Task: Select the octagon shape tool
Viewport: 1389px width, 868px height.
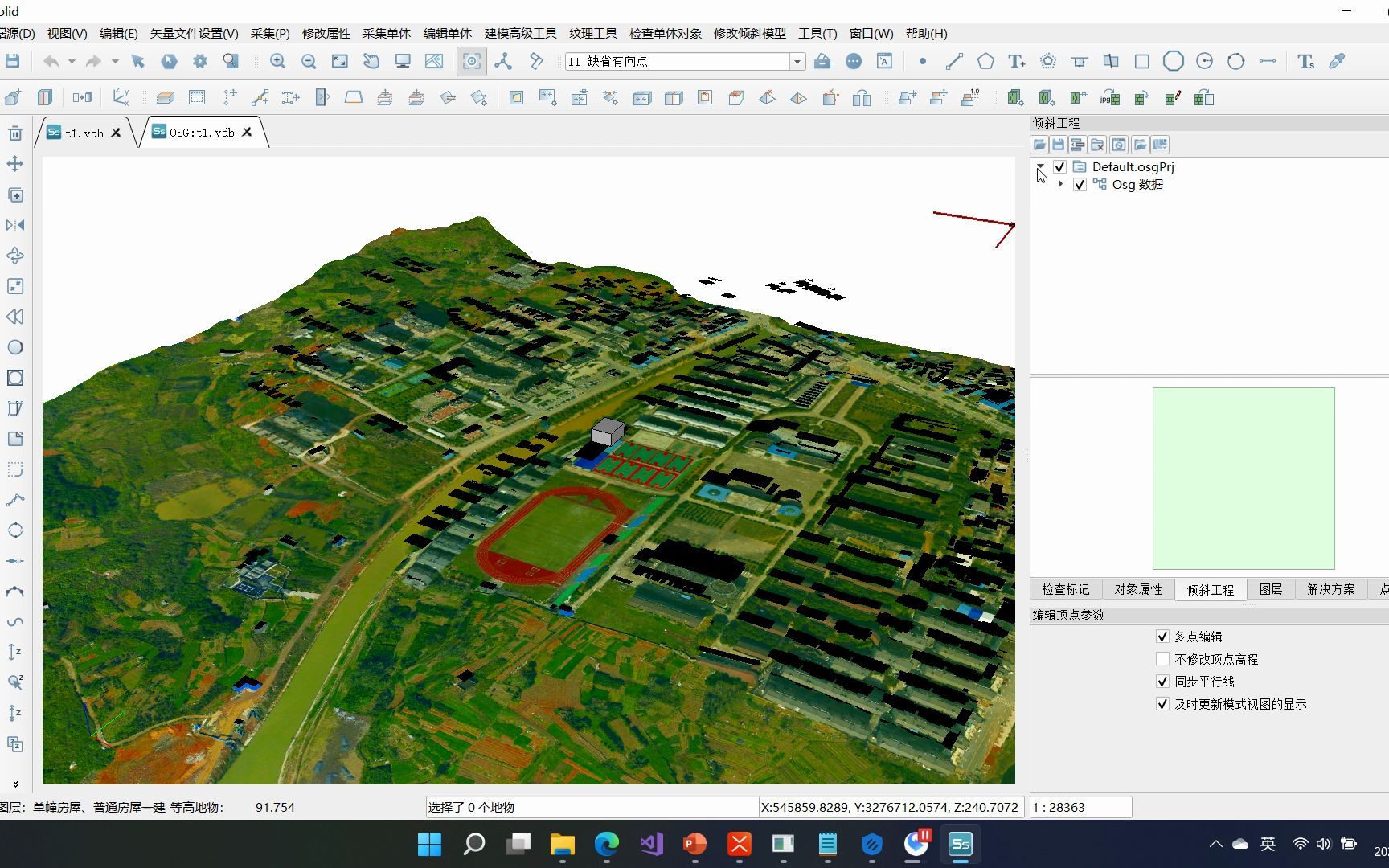Action: pyautogui.click(x=1174, y=61)
